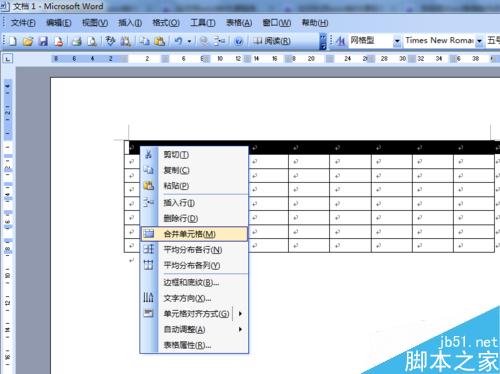This screenshot has width=500, height=374.
Task: Click the Insert Rows icon in the toolbar
Action: click(x=219, y=41)
